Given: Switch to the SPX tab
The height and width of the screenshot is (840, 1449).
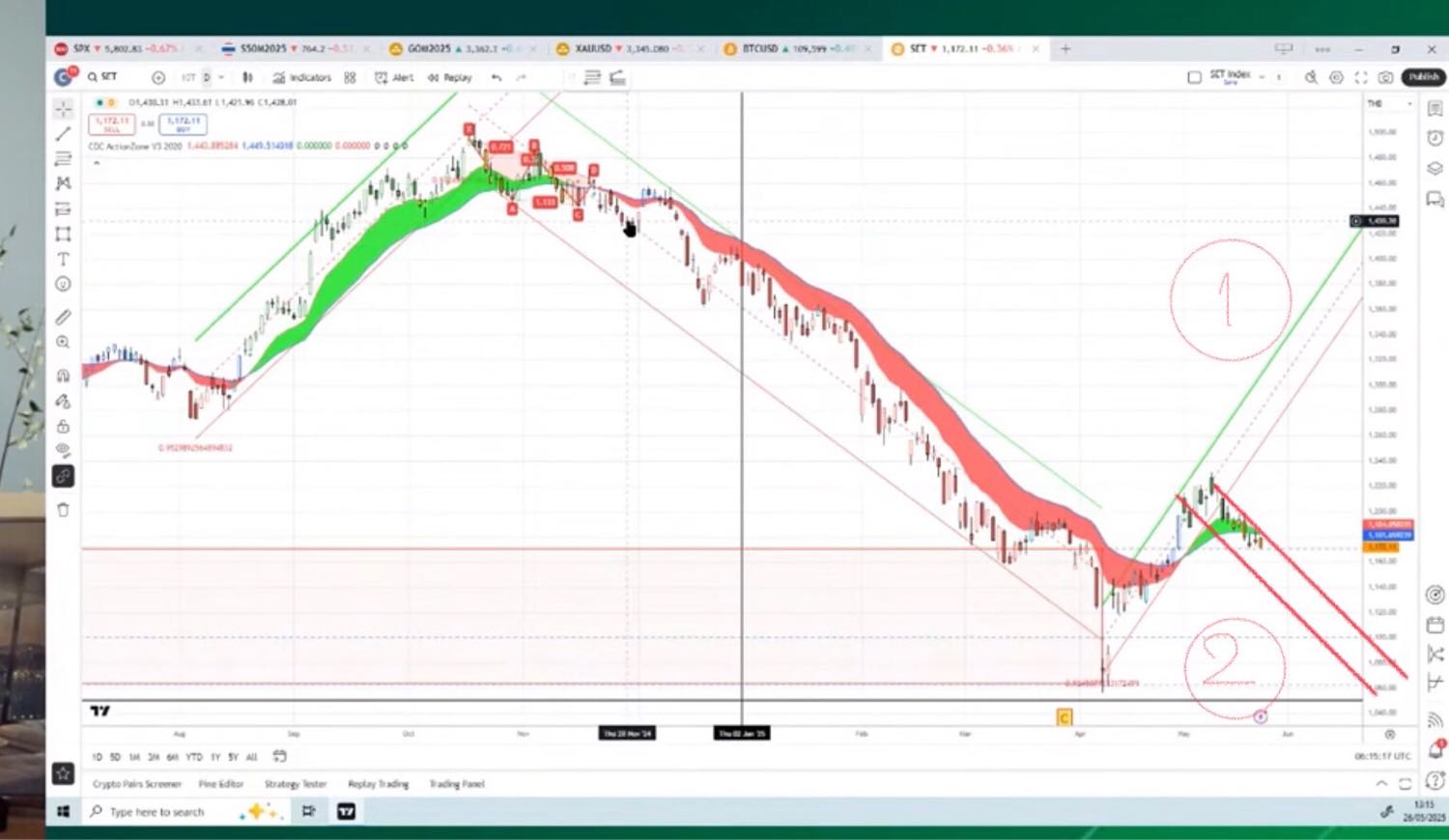Looking at the screenshot, I should click(x=129, y=48).
